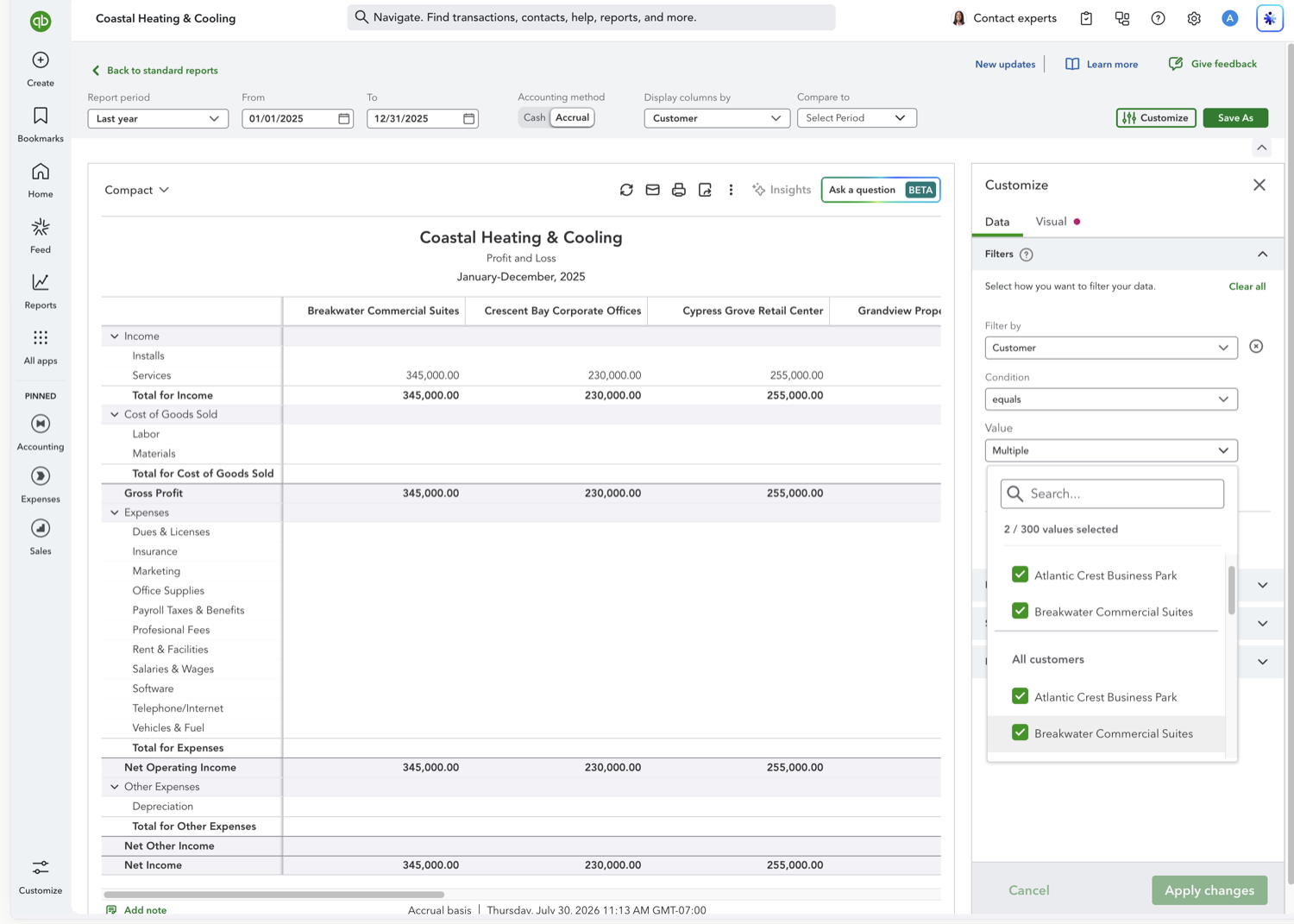Export the report with export icon
This screenshot has height=924, width=1294.
[x=705, y=190]
